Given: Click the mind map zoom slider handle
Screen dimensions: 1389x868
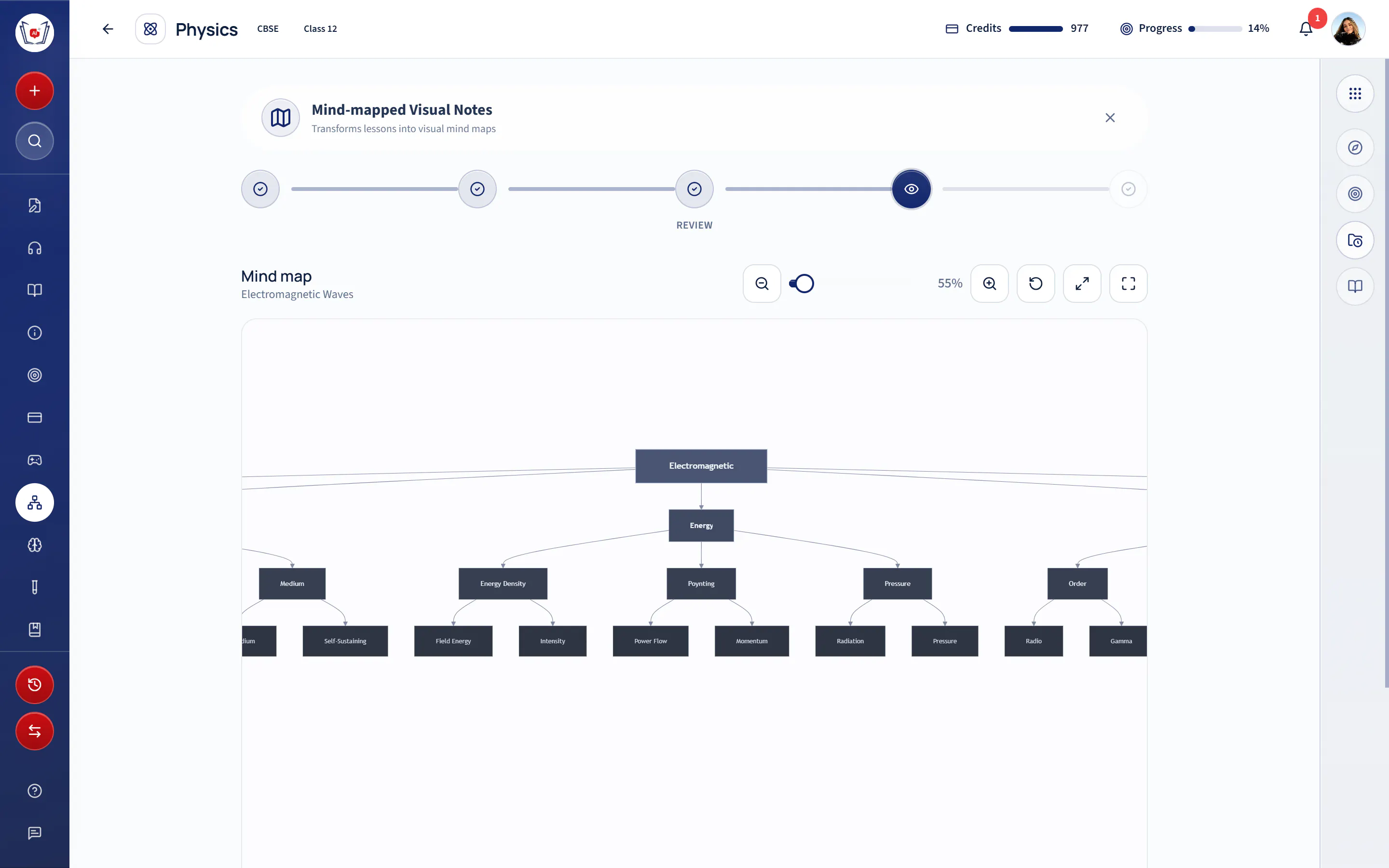Looking at the screenshot, I should 804,284.
